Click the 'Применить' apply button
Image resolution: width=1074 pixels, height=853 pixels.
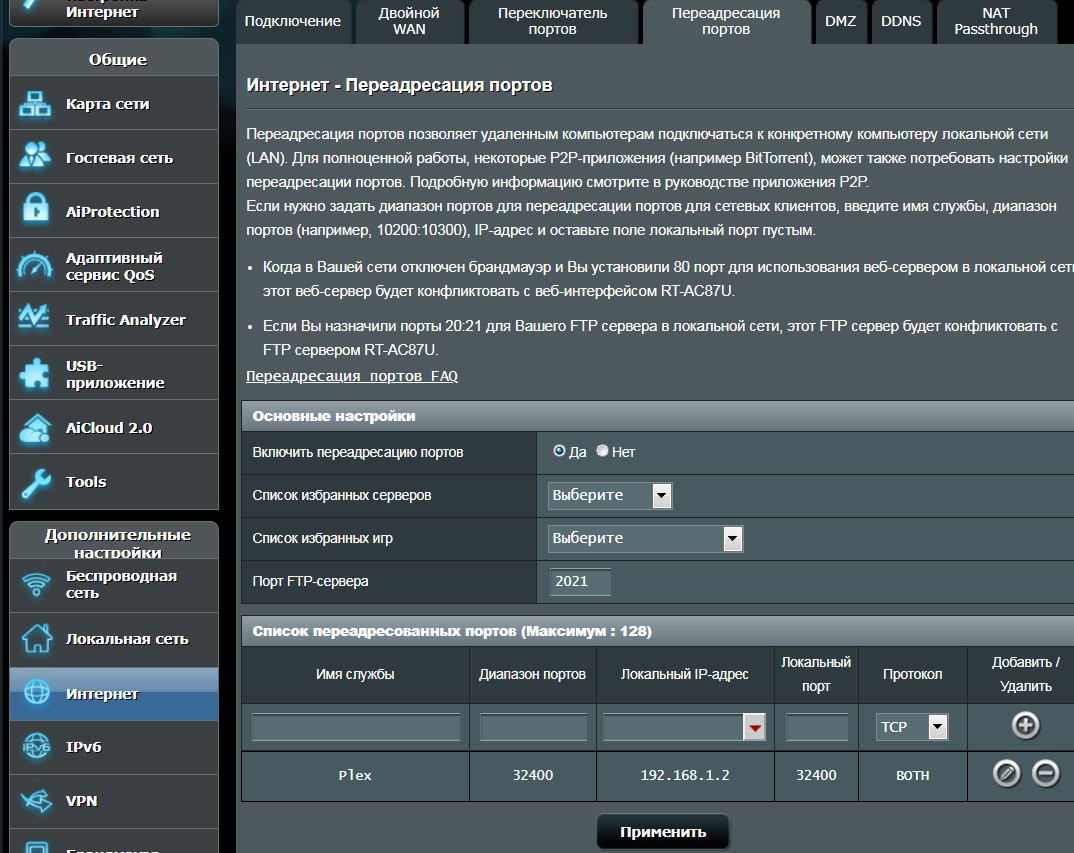[x=662, y=832]
